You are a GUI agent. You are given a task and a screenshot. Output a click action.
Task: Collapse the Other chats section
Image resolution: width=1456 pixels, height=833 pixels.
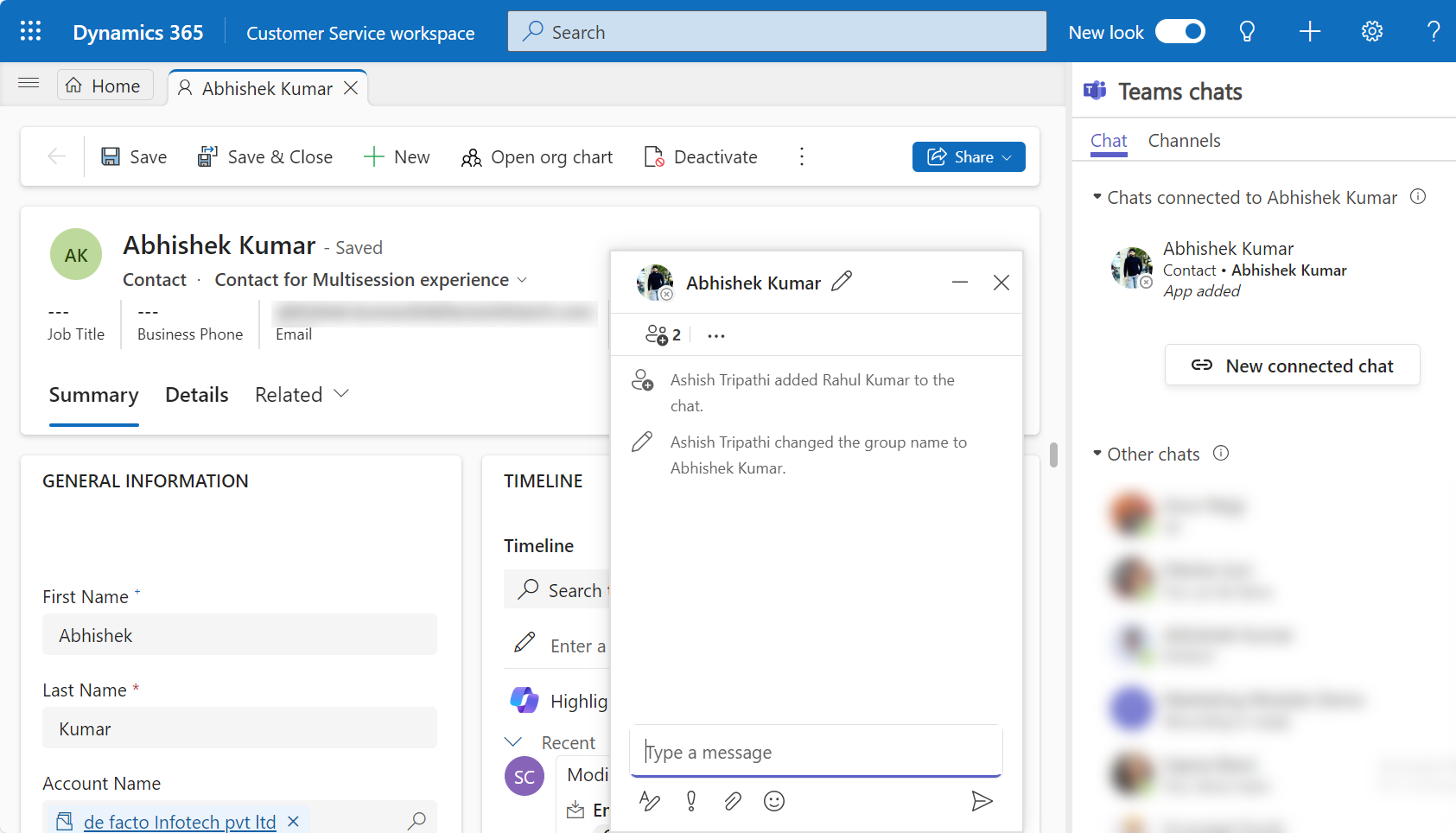[1097, 454]
